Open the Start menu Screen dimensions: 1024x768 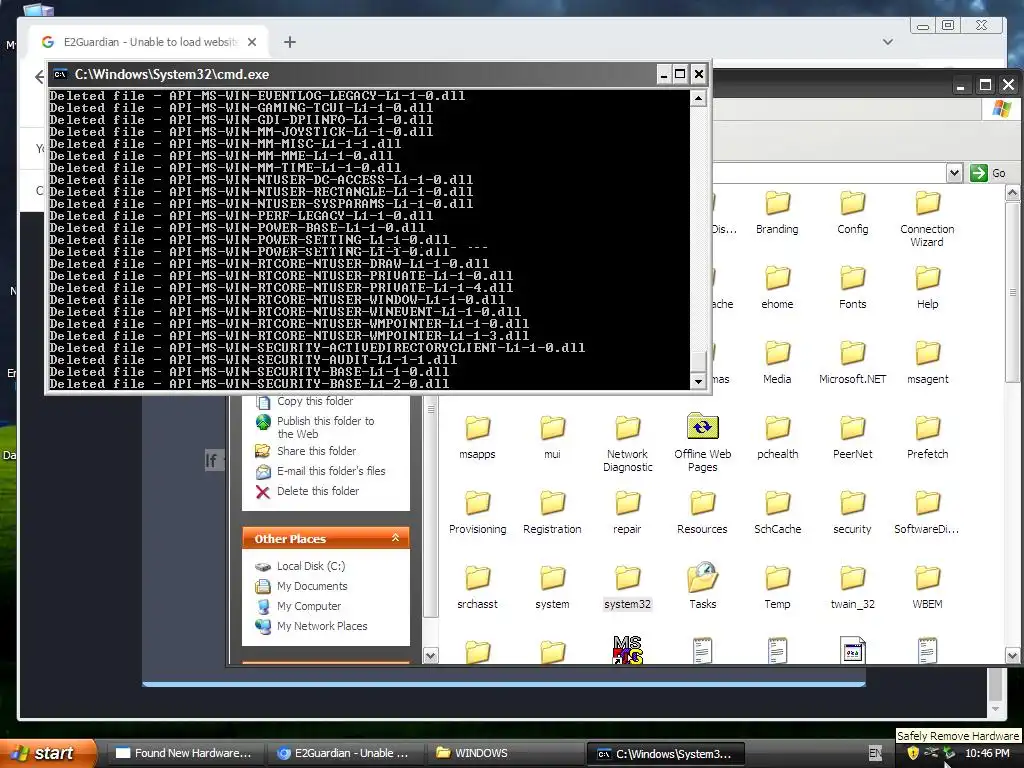(x=48, y=753)
